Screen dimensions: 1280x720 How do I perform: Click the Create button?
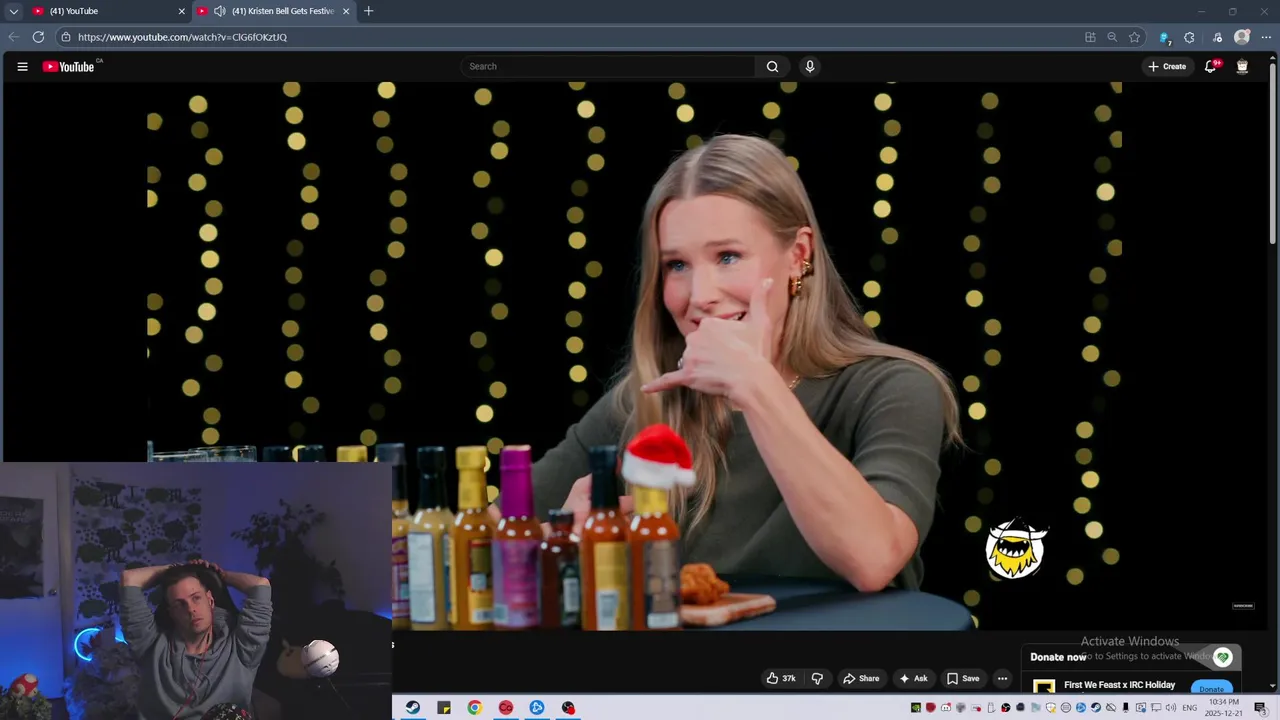tap(1167, 67)
